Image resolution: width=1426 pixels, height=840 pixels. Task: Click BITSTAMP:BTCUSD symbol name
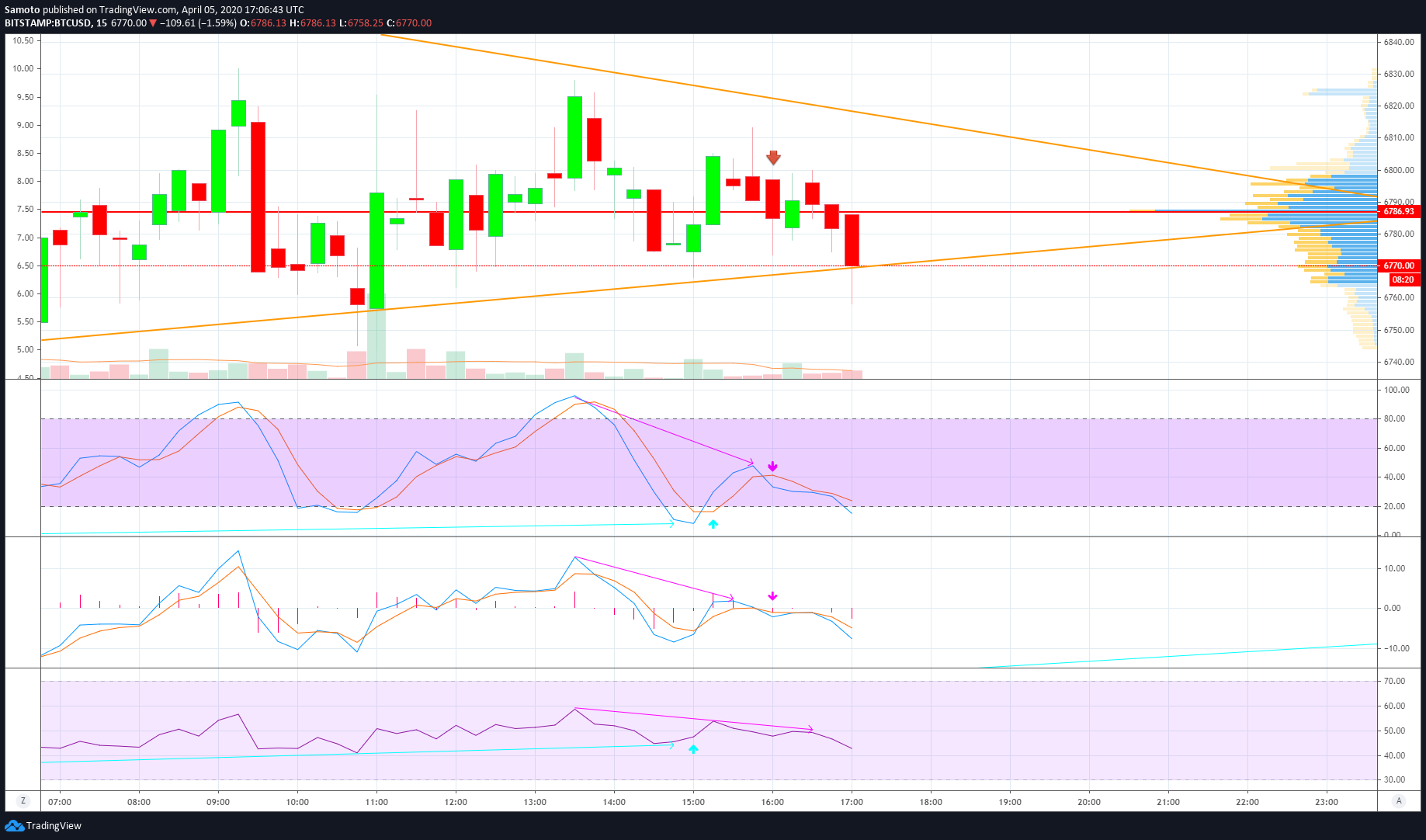48,23
